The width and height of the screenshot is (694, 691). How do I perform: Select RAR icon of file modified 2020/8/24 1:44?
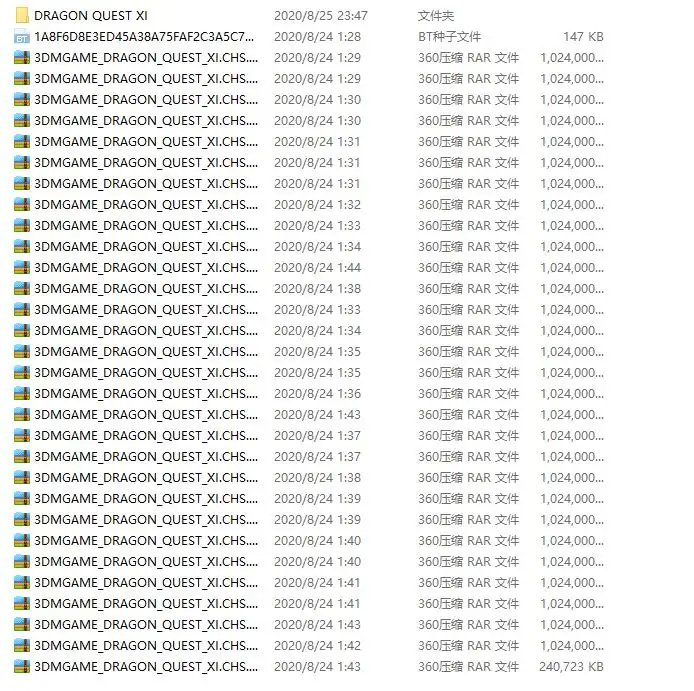point(22,267)
